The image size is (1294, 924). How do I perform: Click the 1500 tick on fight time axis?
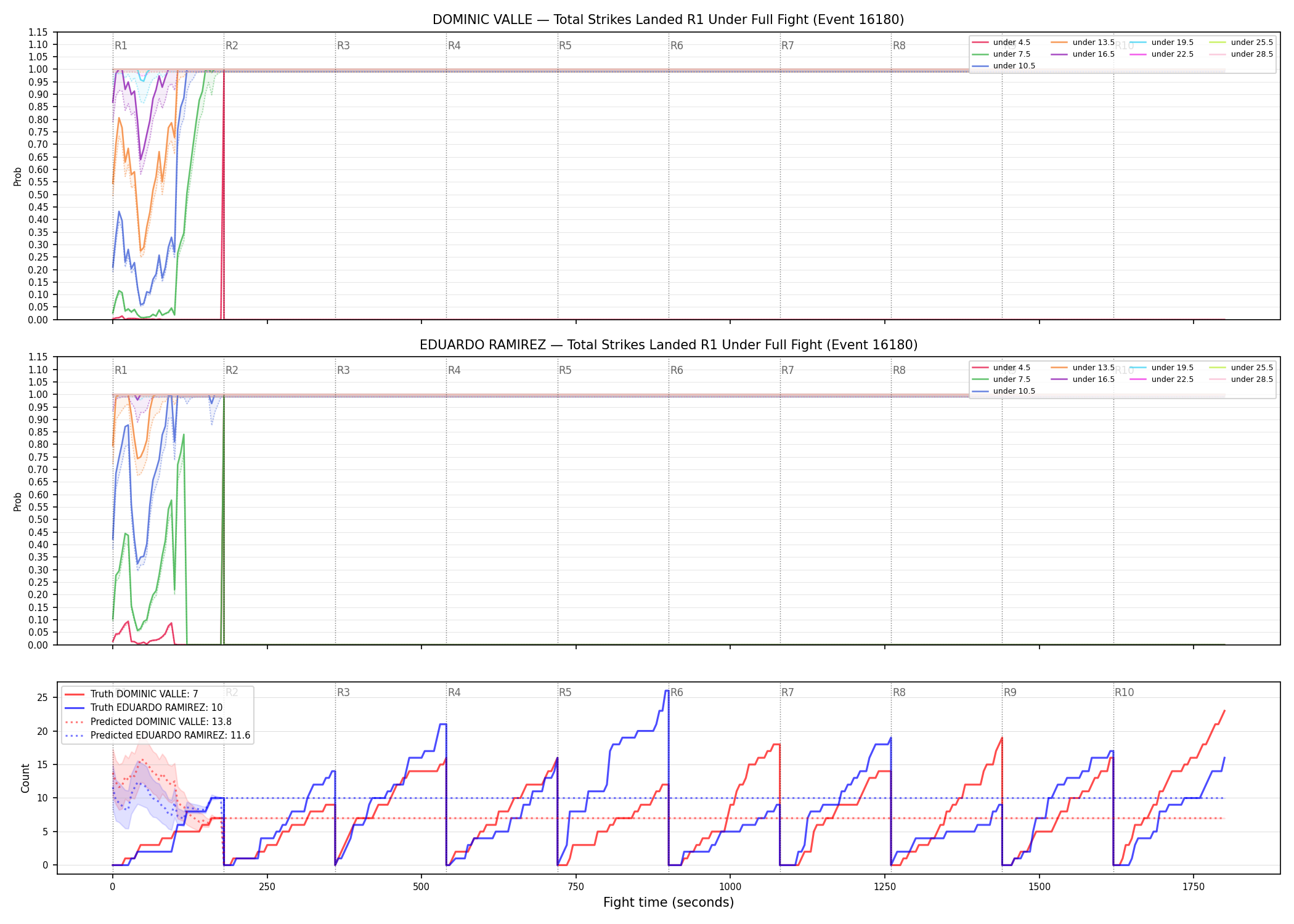[x=1040, y=886]
